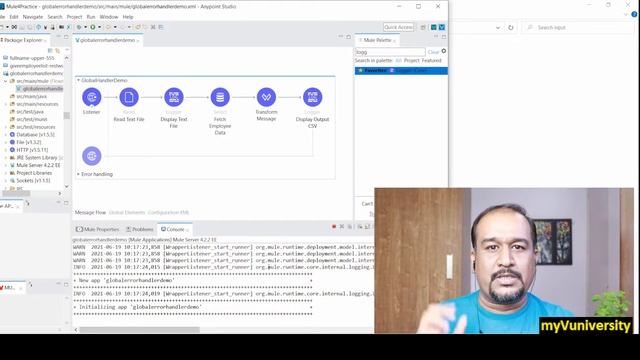Collapse the GlobalHandlerDemo flow
The width and height of the screenshot is (640, 360).
78,80
